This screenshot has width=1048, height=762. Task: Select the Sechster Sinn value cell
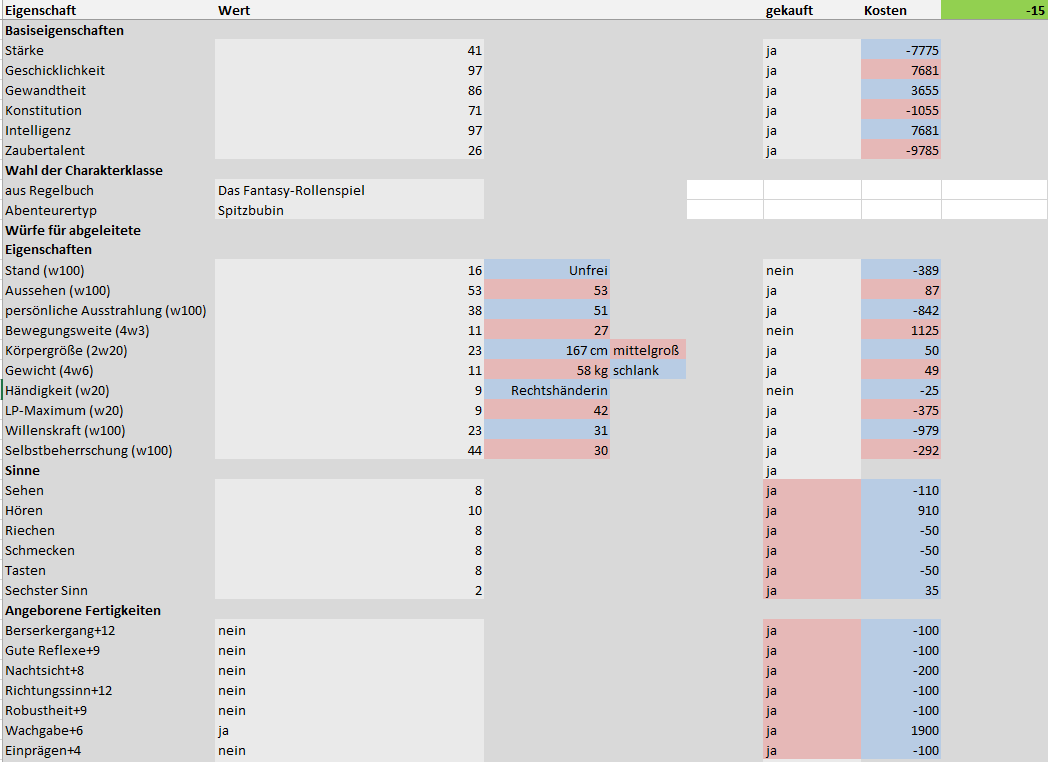(x=349, y=590)
